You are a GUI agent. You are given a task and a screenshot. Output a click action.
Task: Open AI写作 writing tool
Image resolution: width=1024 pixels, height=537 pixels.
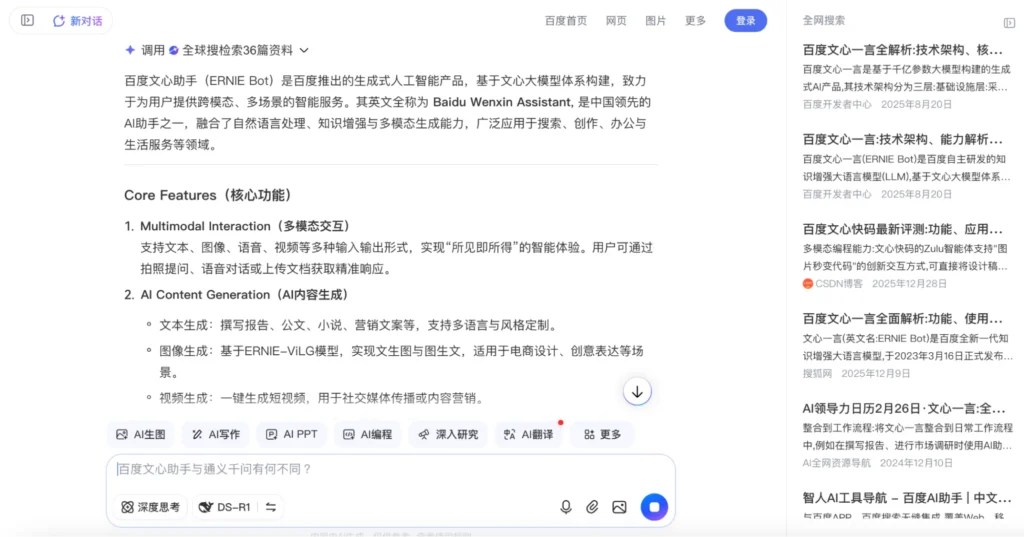[x=216, y=434]
